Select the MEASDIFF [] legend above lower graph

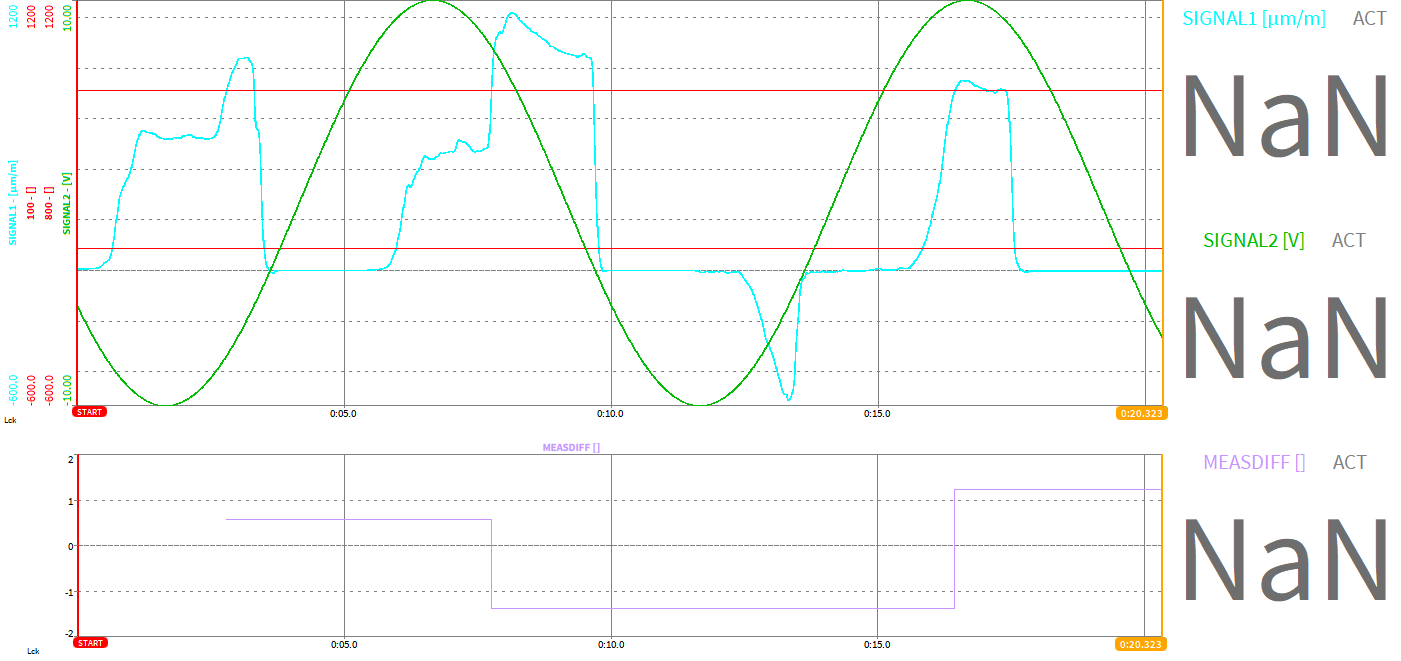[x=571, y=448]
